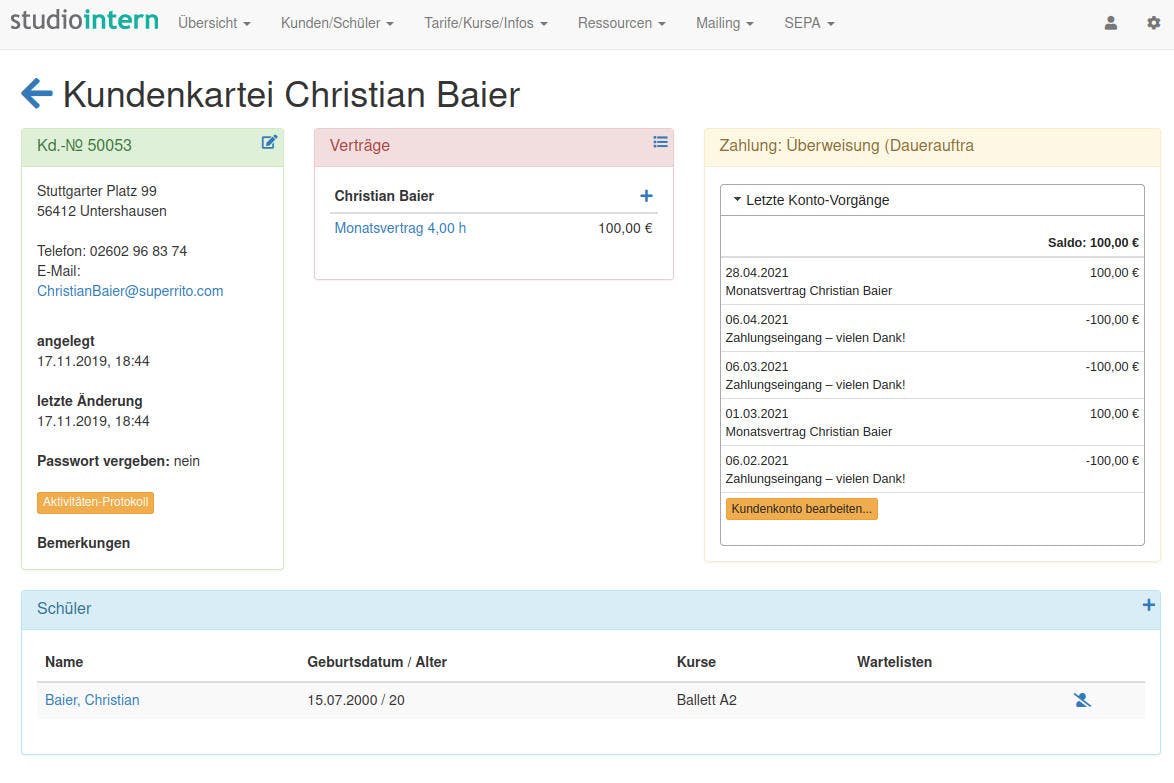Select the 06.03.2021 Zahlungseingang entry
The image size is (1174, 783).
click(932, 376)
